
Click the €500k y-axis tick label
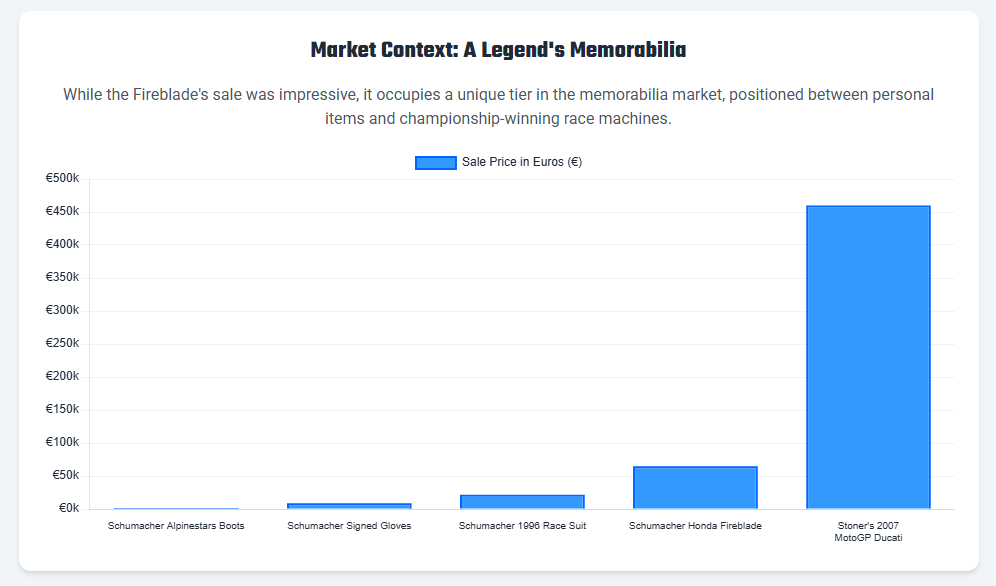62,179
